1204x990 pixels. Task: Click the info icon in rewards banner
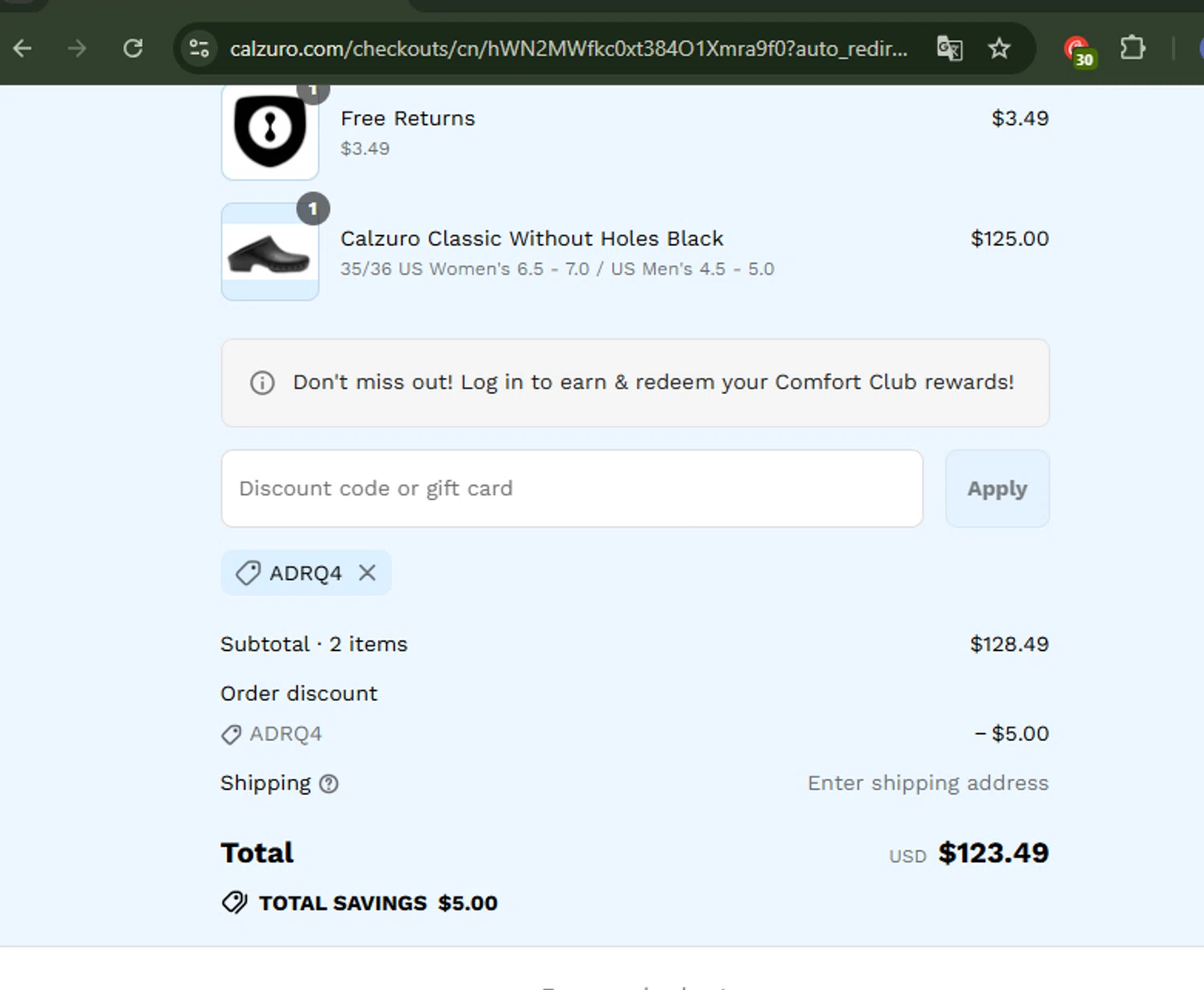coord(262,383)
